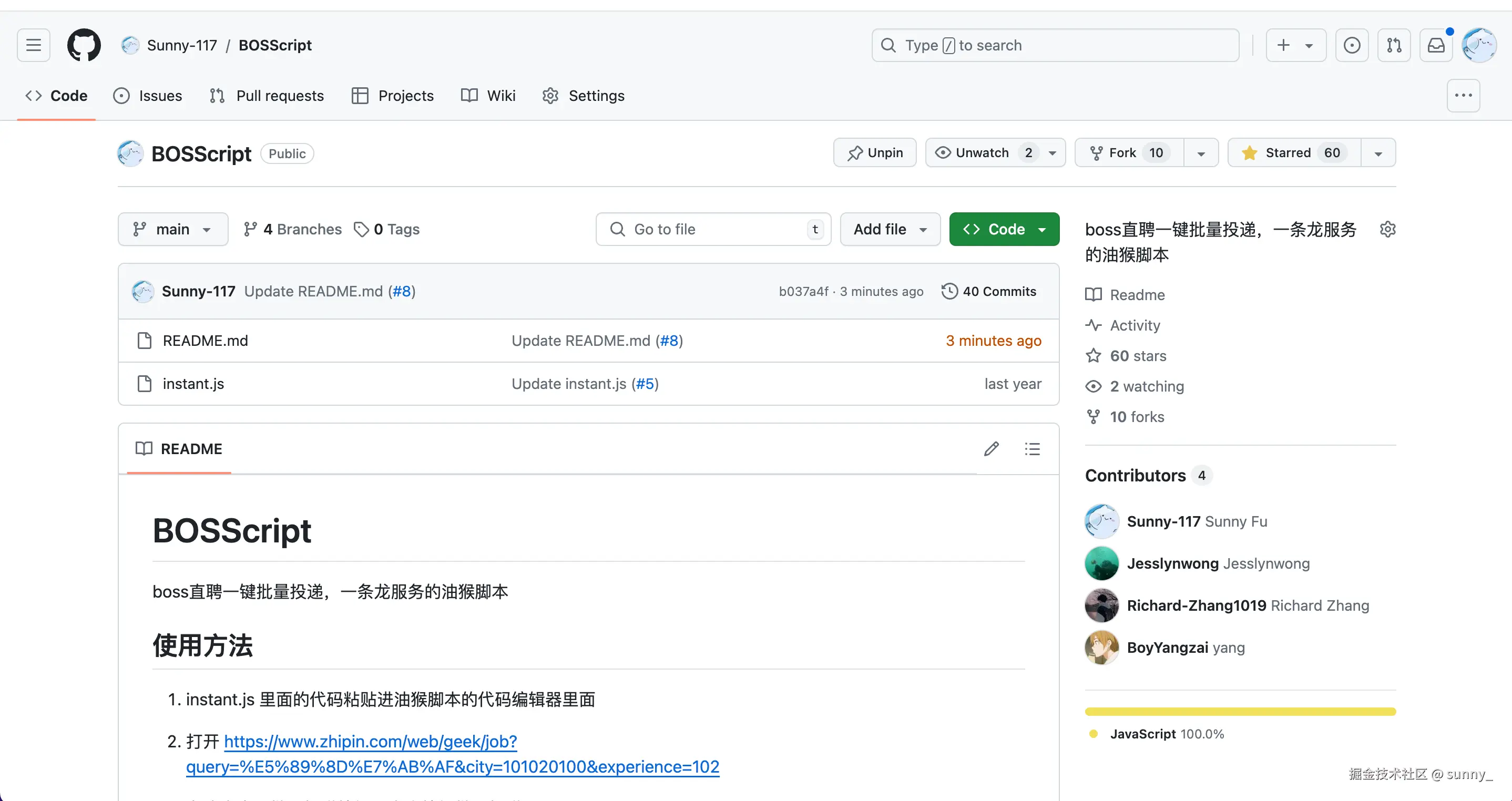Click the Unwatch button with the eye icon

(x=982, y=152)
